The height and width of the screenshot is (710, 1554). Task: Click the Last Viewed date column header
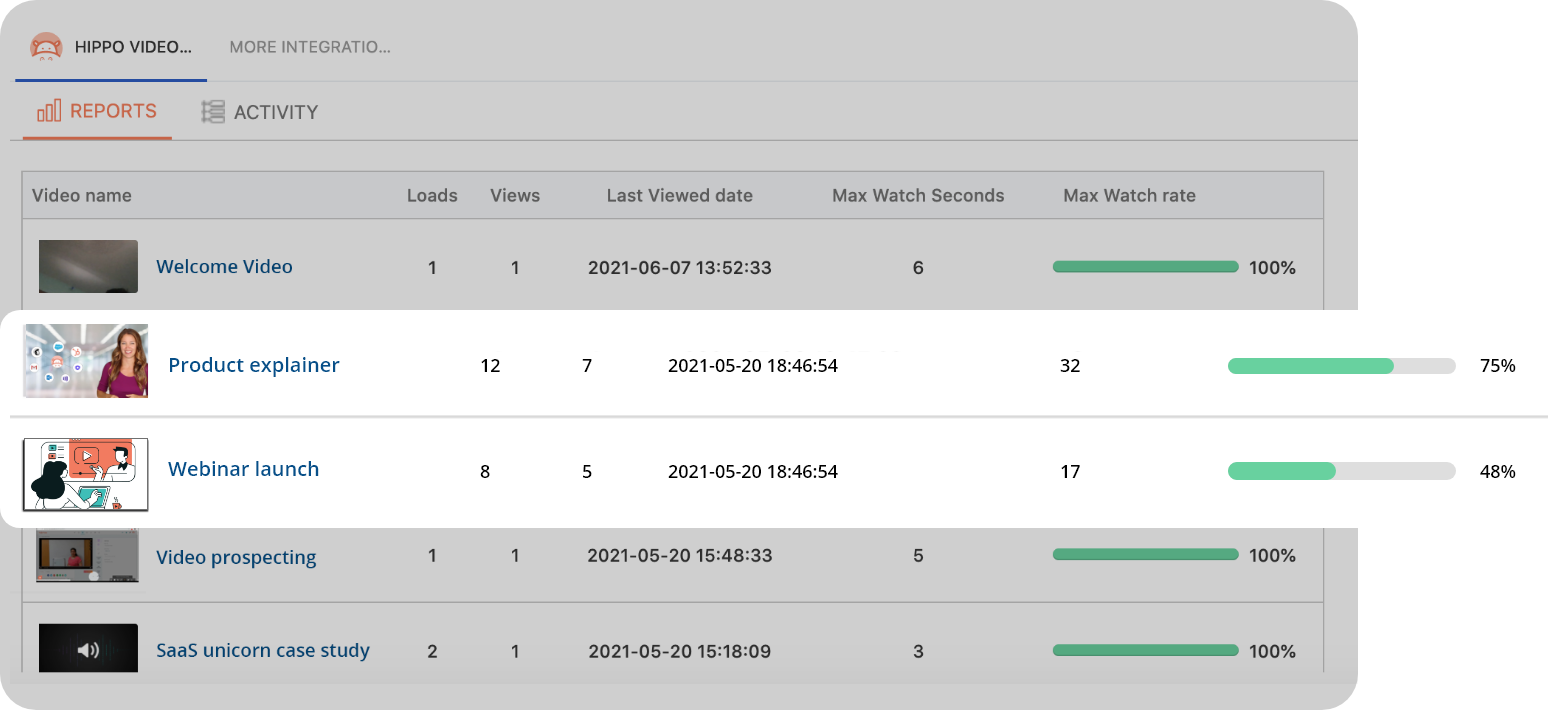[679, 196]
